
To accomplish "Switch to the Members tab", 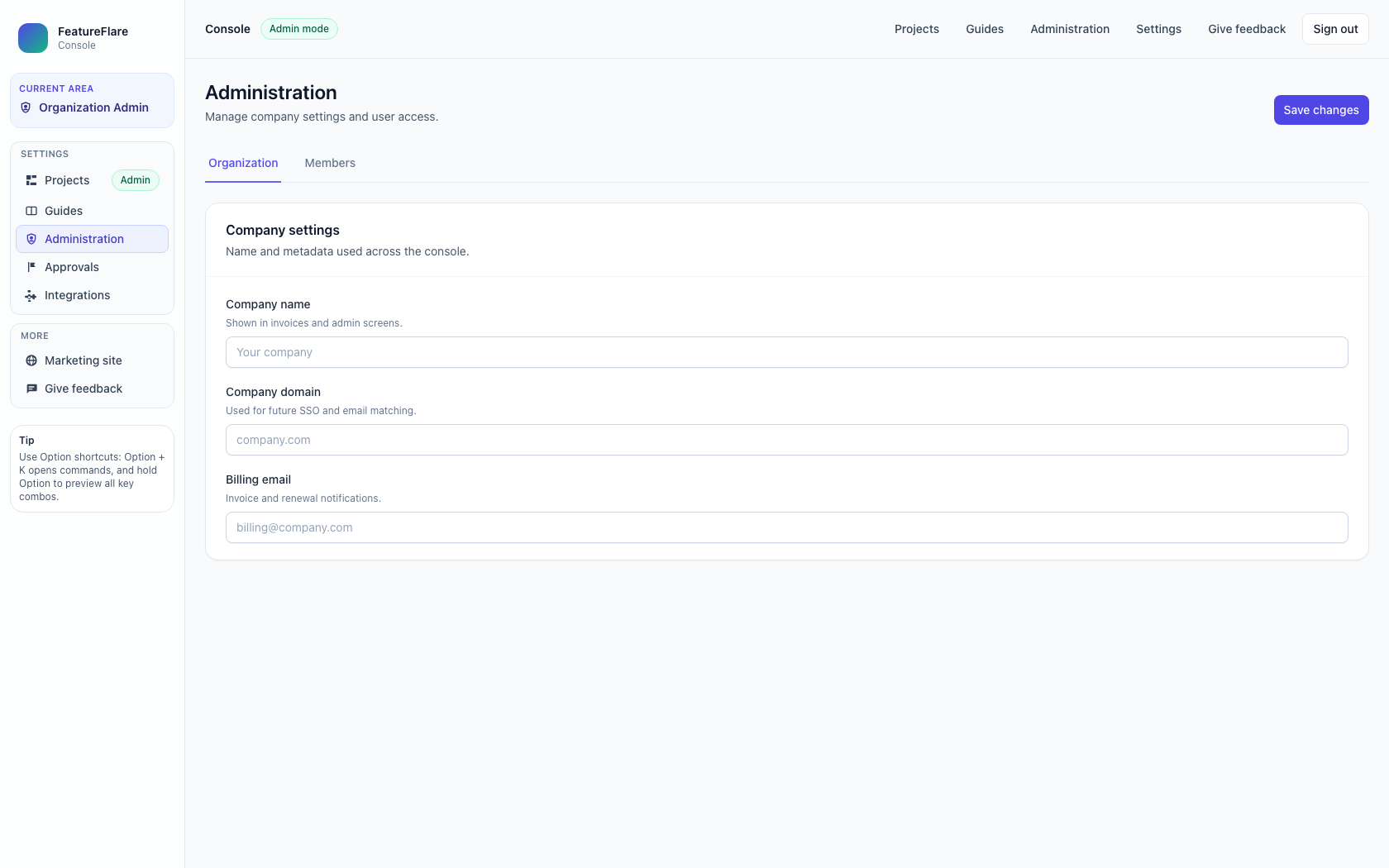I will click(330, 163).
